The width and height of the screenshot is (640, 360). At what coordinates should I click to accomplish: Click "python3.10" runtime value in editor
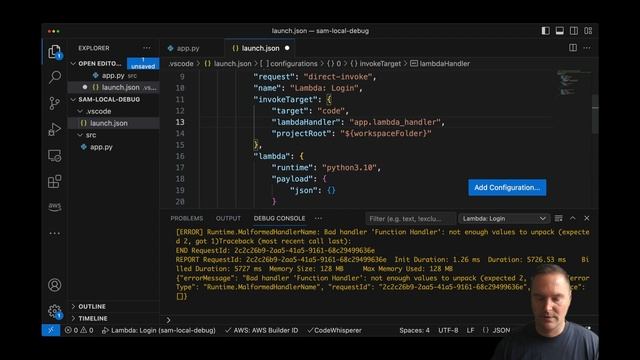(x=349, y=168)
